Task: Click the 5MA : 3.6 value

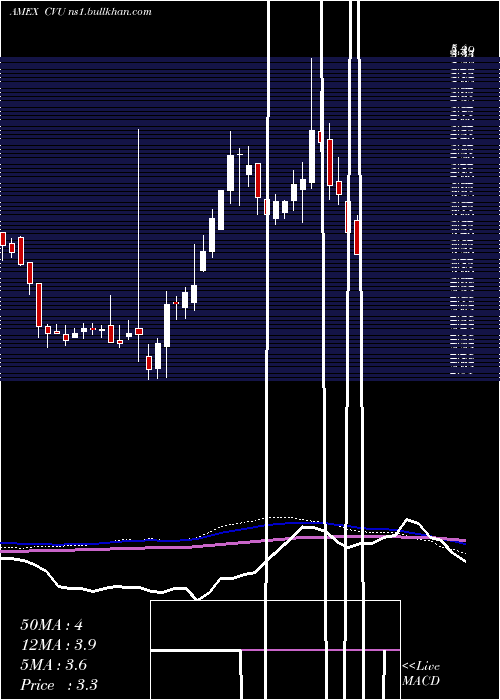Action: pos(54,665)
